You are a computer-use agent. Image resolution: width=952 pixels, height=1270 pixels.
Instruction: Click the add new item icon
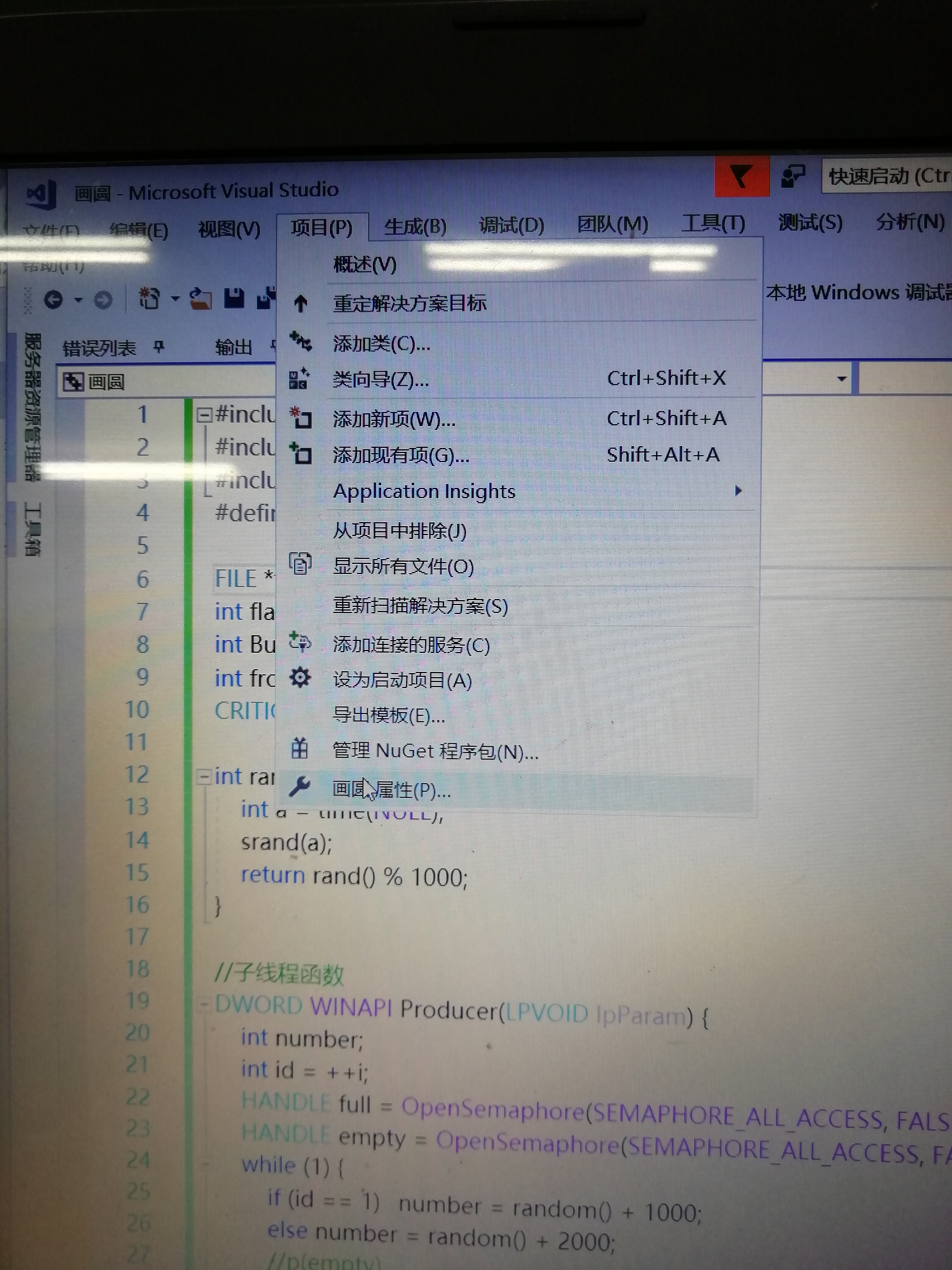pyautogui.click(x=300, y=417)
